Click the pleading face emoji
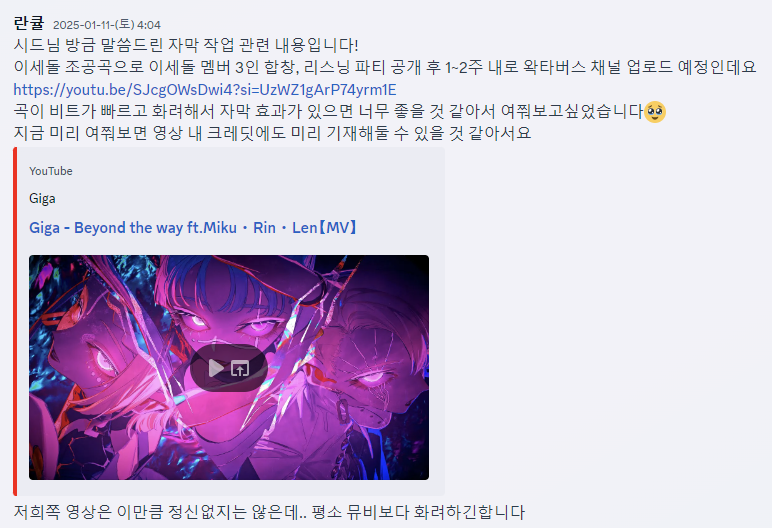 655,112
